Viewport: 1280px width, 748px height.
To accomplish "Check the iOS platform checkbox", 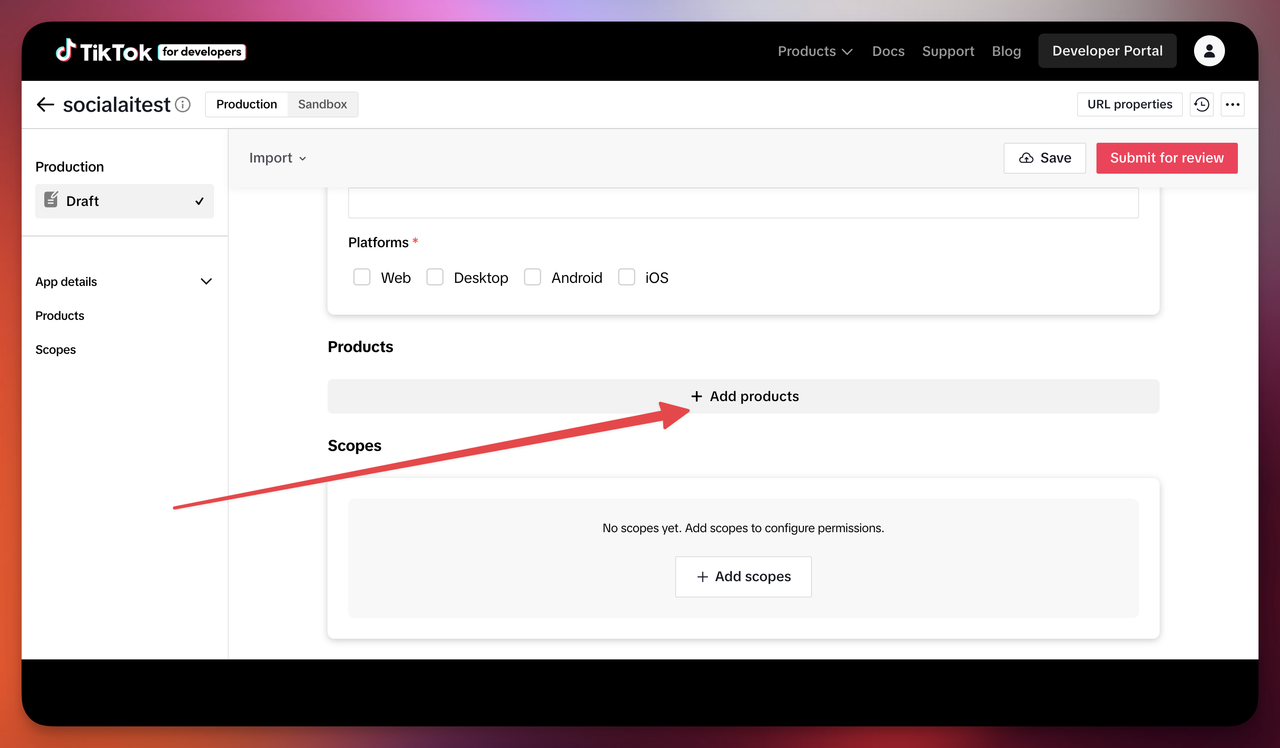I will pyautogui.click(x=627, y=277).
